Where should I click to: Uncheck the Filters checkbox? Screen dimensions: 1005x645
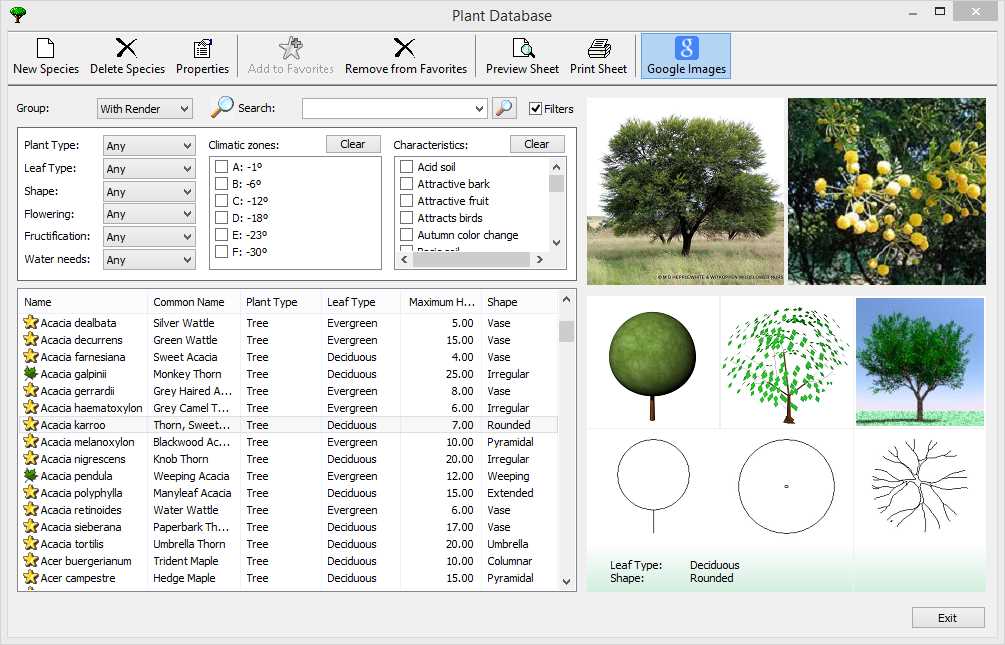[536, 109]
